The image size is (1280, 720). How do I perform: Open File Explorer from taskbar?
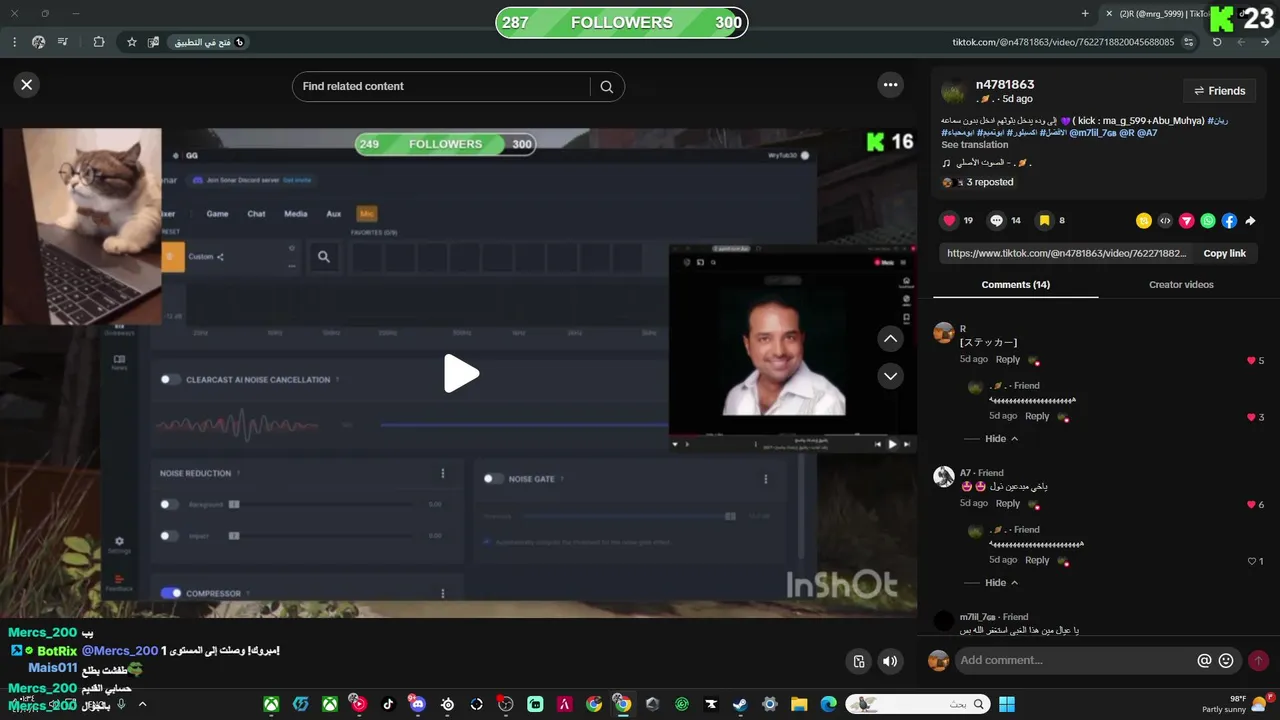799,704
